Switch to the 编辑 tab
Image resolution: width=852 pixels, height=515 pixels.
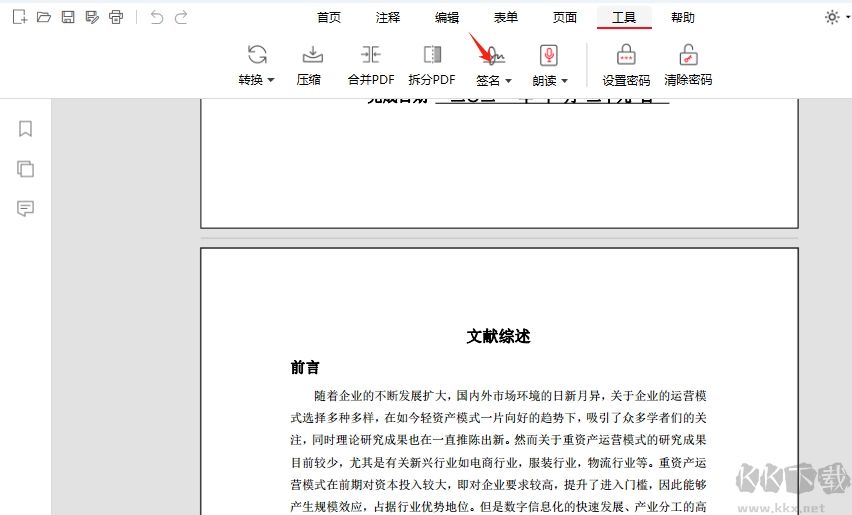[x=447, y=17]
